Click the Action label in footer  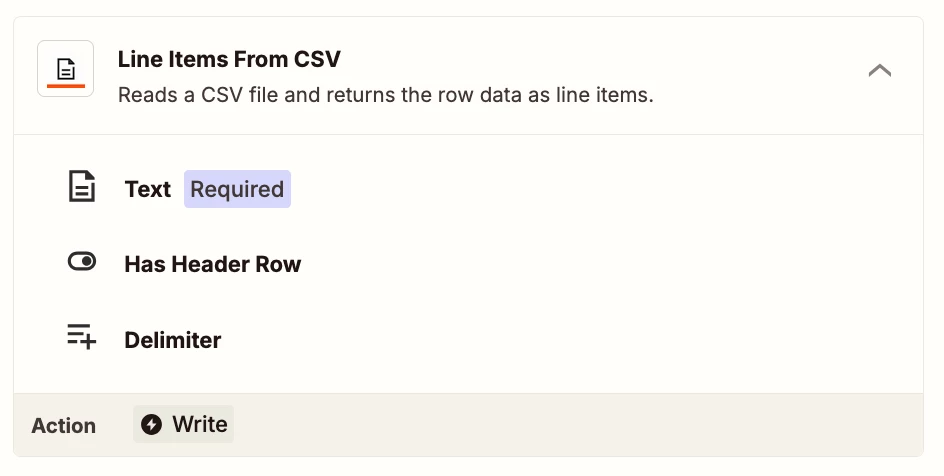(63, 425)
